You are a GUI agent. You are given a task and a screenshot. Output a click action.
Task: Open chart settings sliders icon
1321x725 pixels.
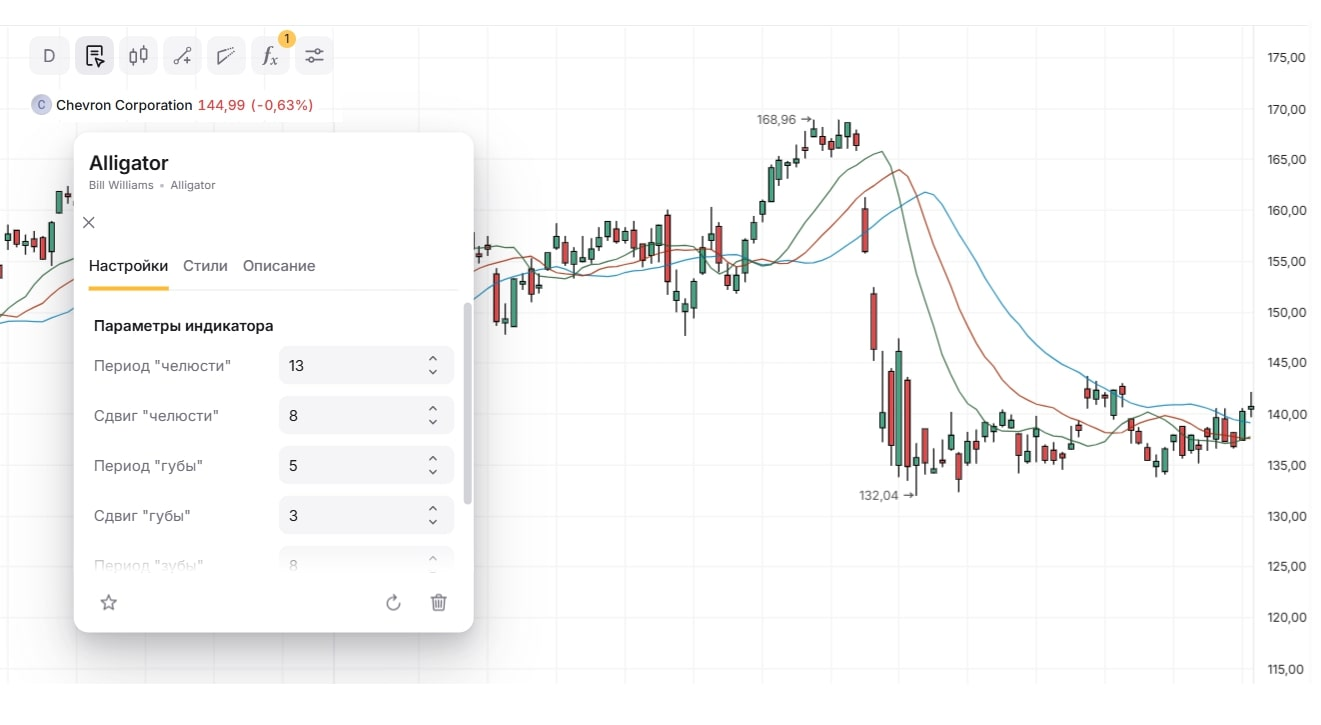314,56
